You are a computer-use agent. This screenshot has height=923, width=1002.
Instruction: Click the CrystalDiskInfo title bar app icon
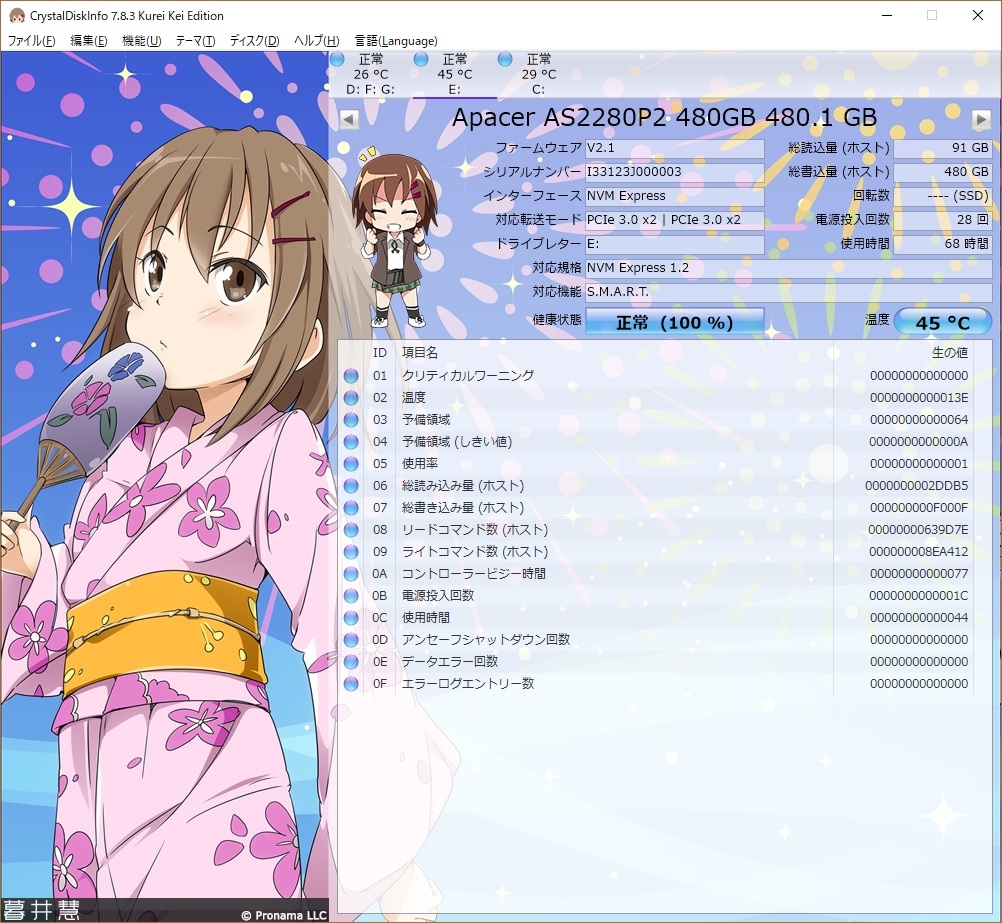[x=17, y=15]
